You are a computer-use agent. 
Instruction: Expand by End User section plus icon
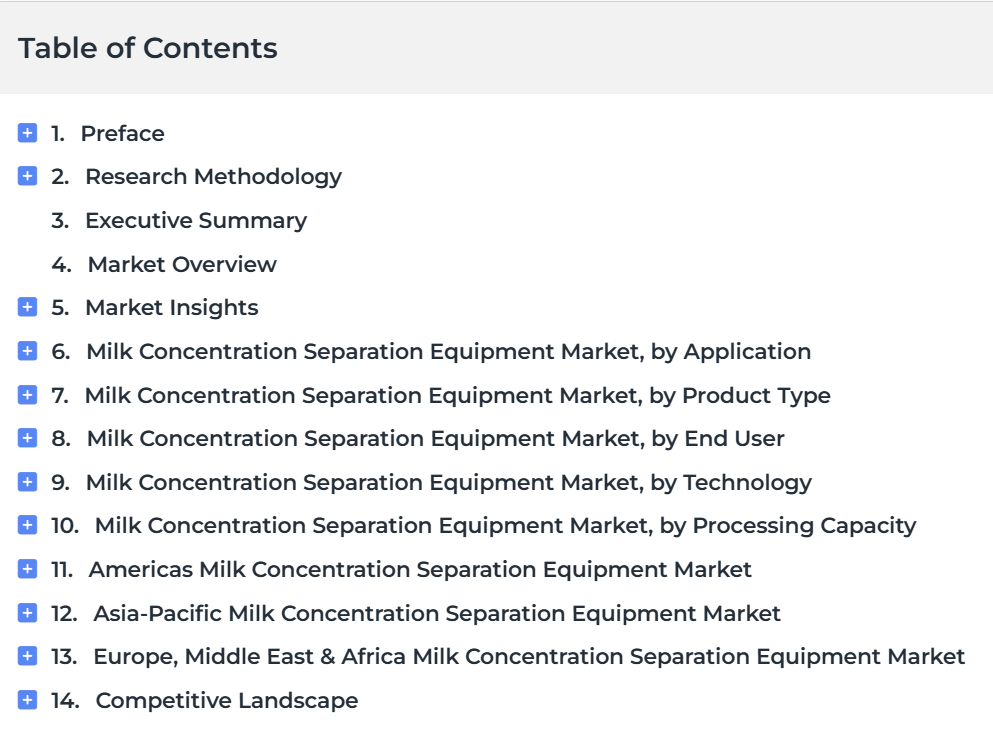[28, 438]
